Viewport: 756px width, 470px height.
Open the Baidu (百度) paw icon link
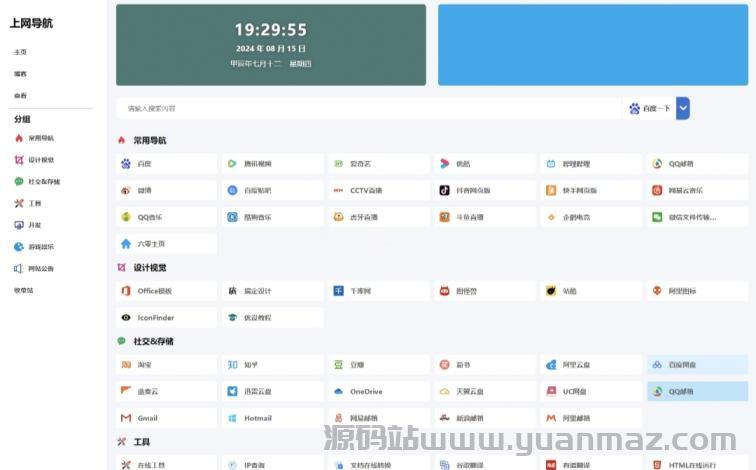click(x=126, y=164)
